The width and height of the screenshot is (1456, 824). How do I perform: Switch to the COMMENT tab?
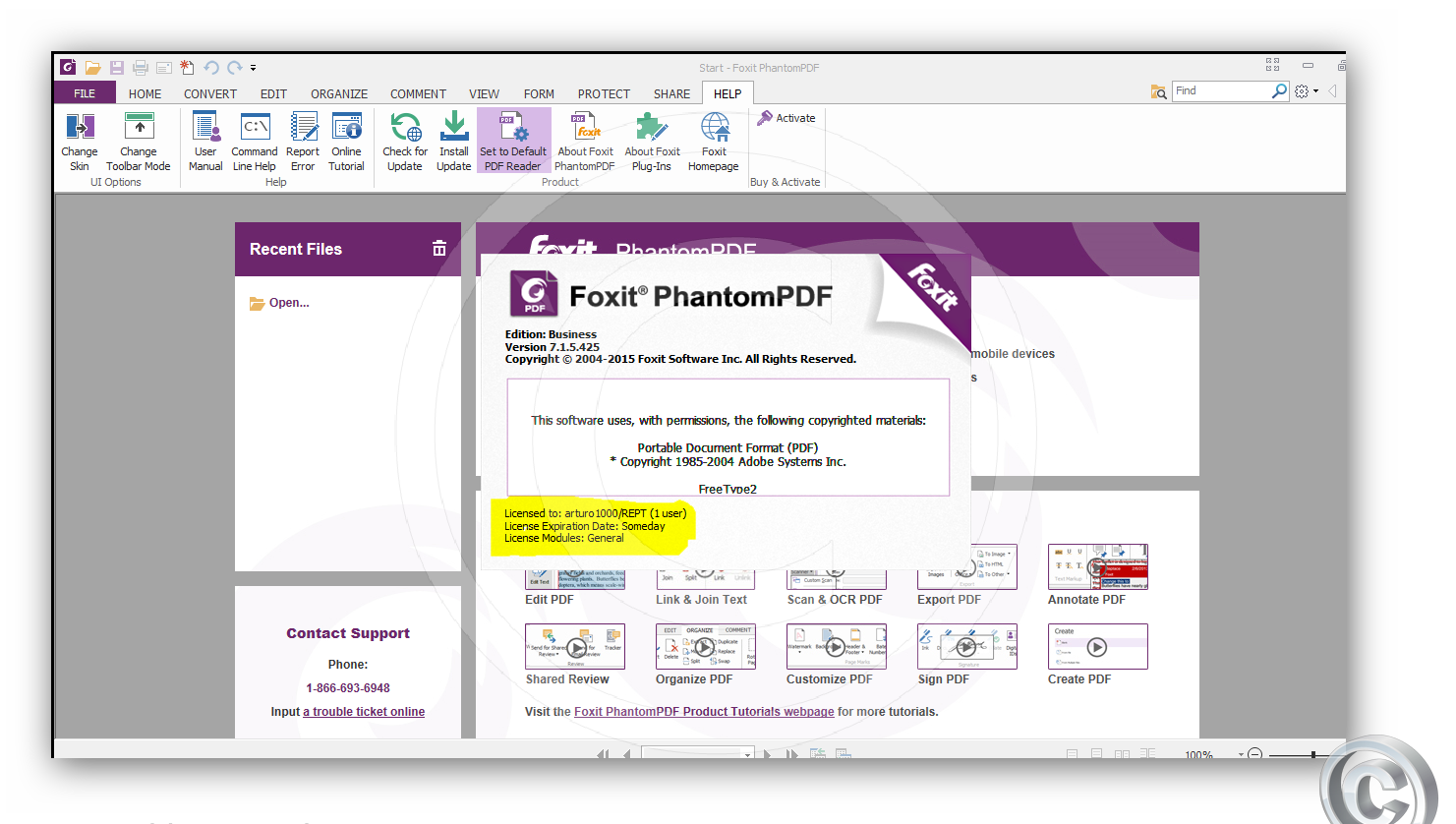point(418,94)
